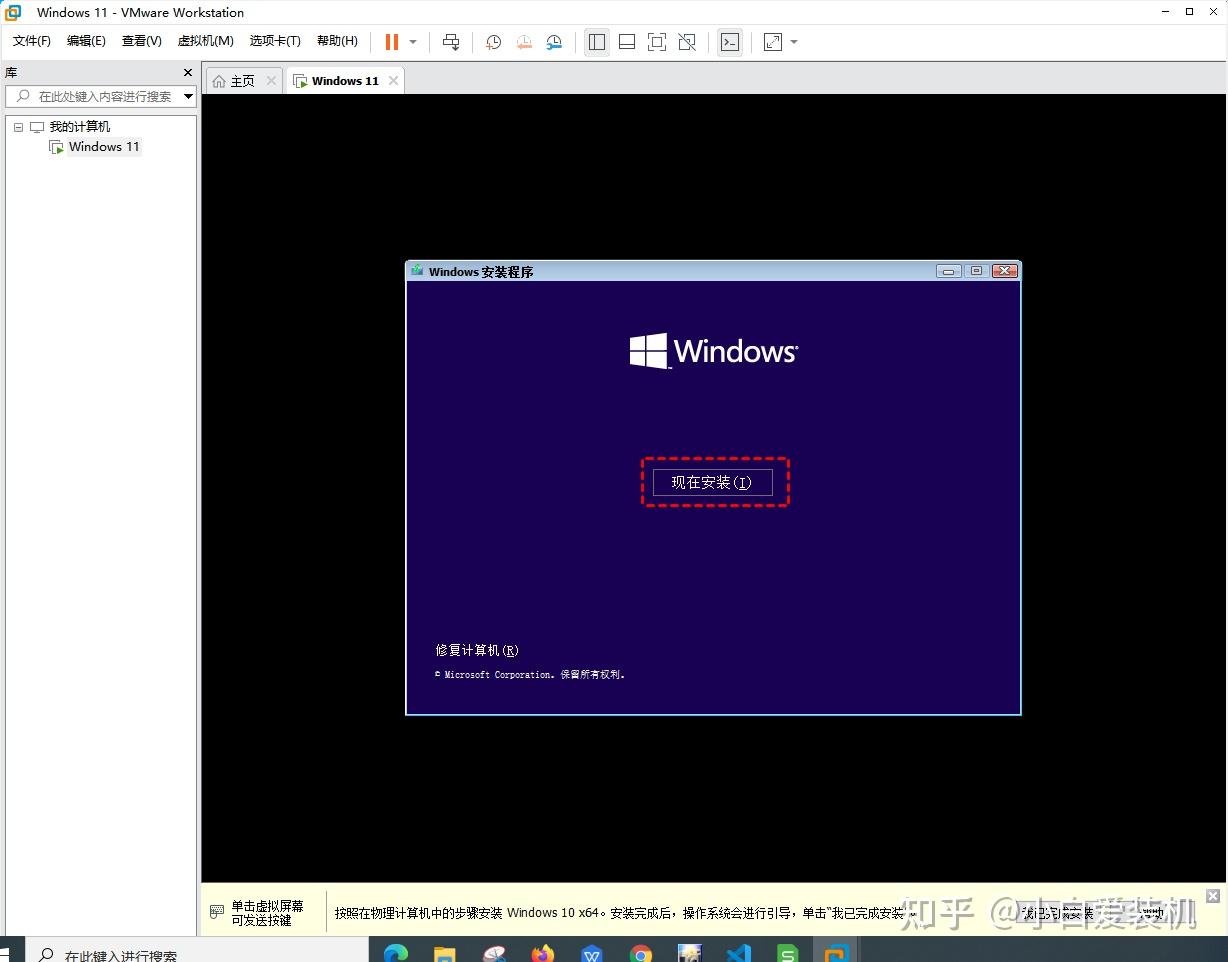The image size is (1228, 962).
Task: Click the Revert Snapshot icon
Action: tap(524, 42)
